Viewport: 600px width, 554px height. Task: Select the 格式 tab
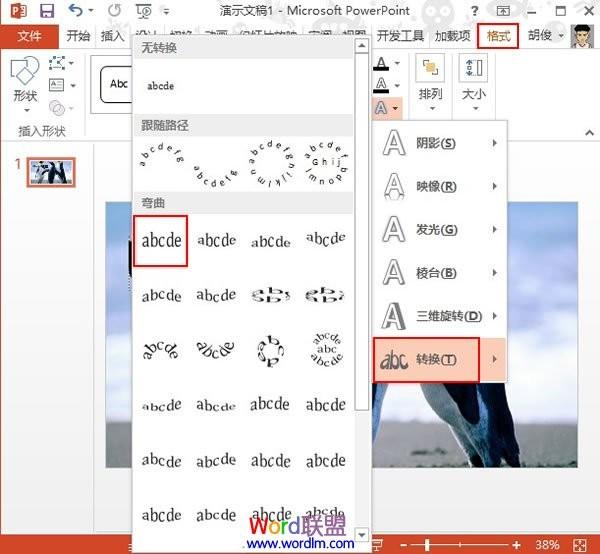[498, 36]
